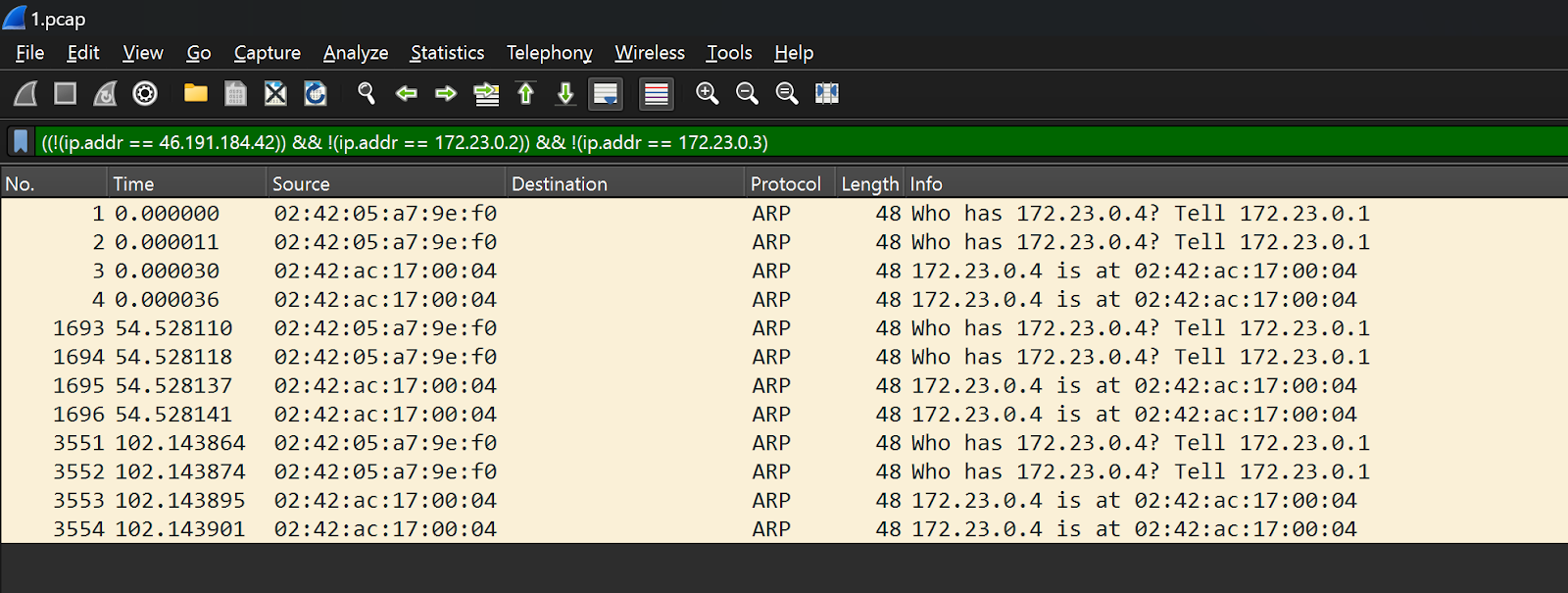Click the time value 54.528137
This screenshot has width=1568, height=593.
[x=173, y=385]
